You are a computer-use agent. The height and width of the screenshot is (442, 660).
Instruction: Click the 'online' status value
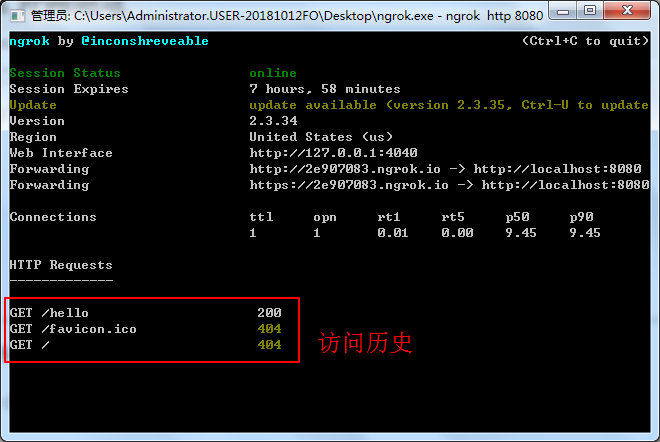[x=273, y=73]
